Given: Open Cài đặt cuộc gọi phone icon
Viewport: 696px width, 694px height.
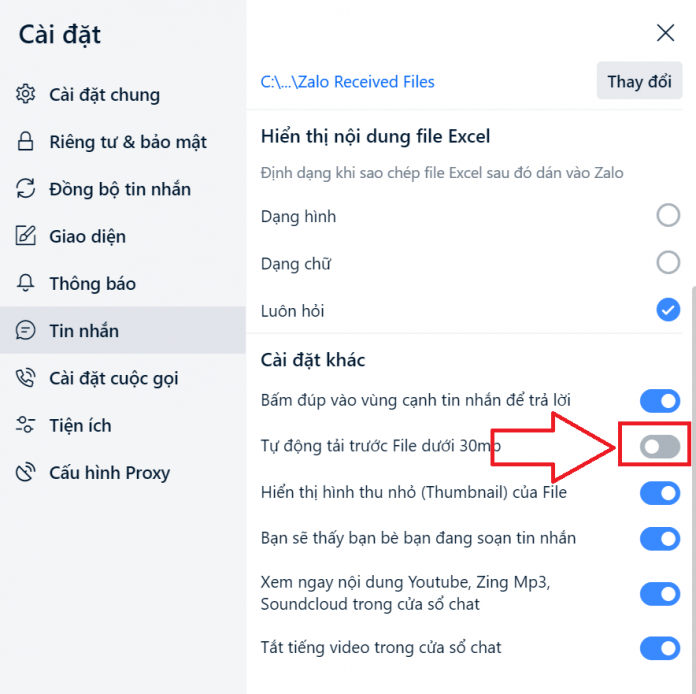Looking at the screenshot, I should pyautogui.click(x=25, y=378).
